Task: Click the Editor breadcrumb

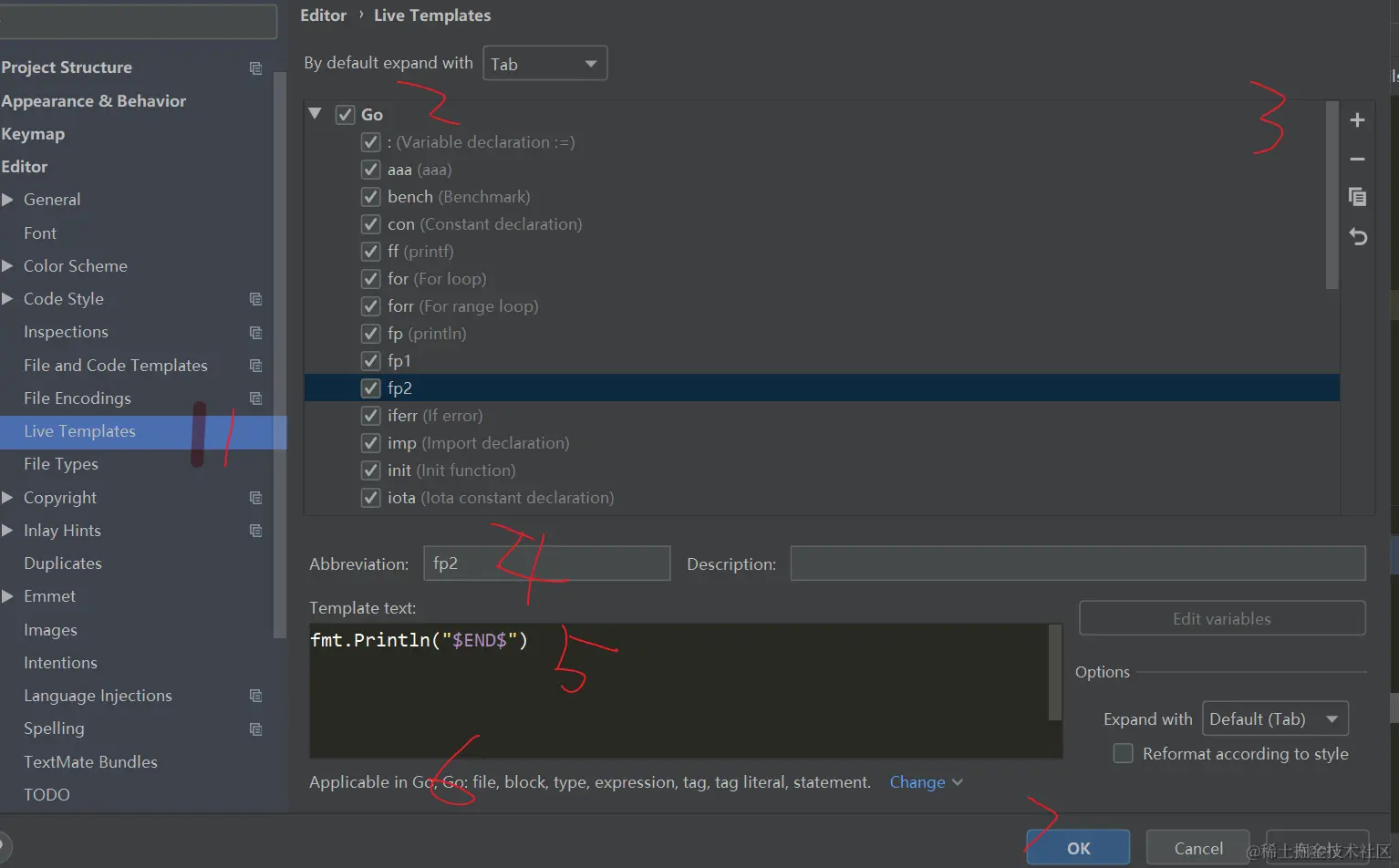Action: click(323, 15)
